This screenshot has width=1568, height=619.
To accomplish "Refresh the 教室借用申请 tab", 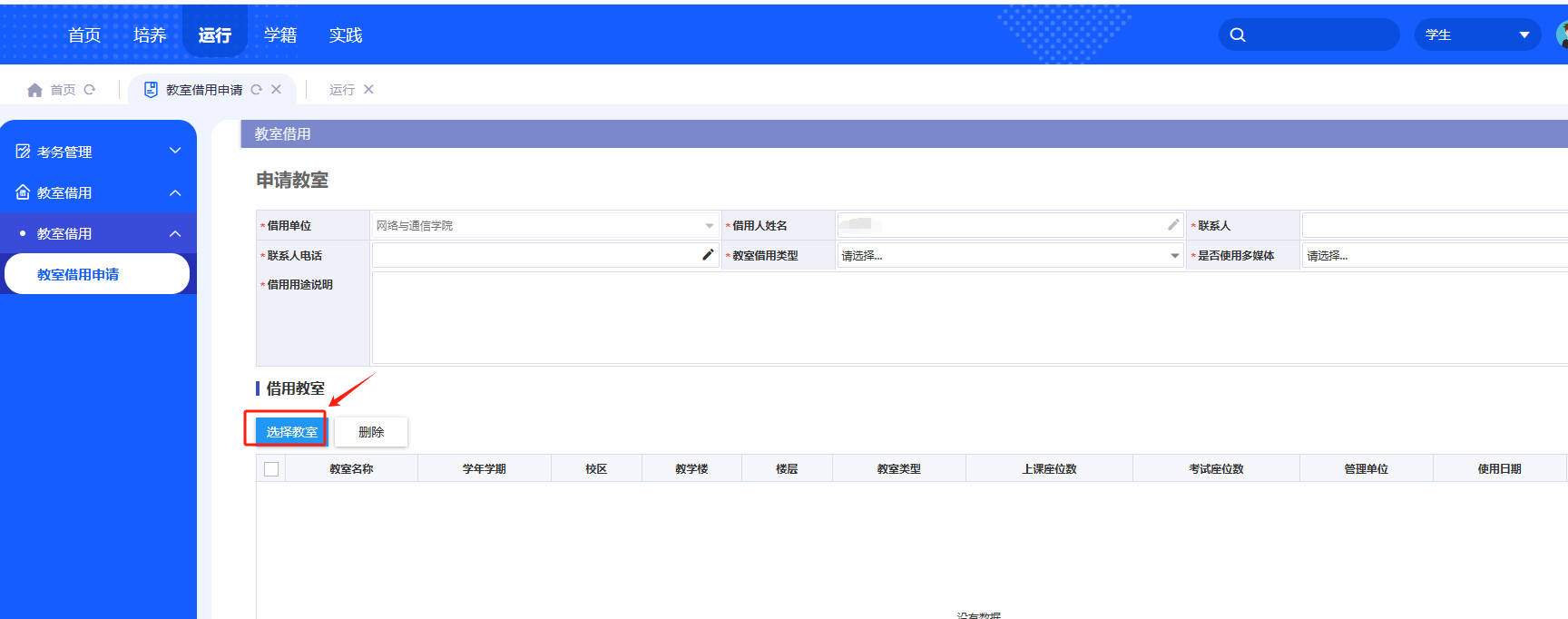I will coord(257,90).
